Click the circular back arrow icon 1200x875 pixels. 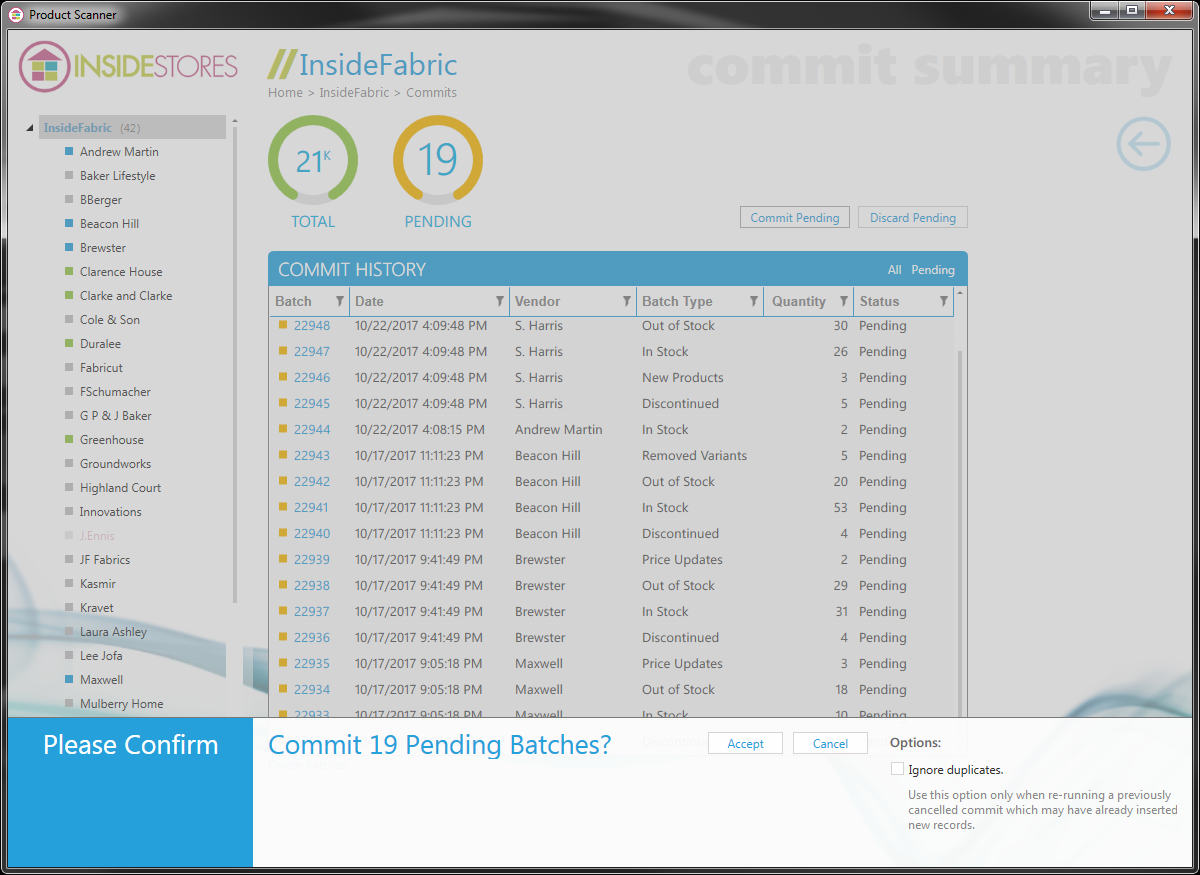click(1143, 144)
